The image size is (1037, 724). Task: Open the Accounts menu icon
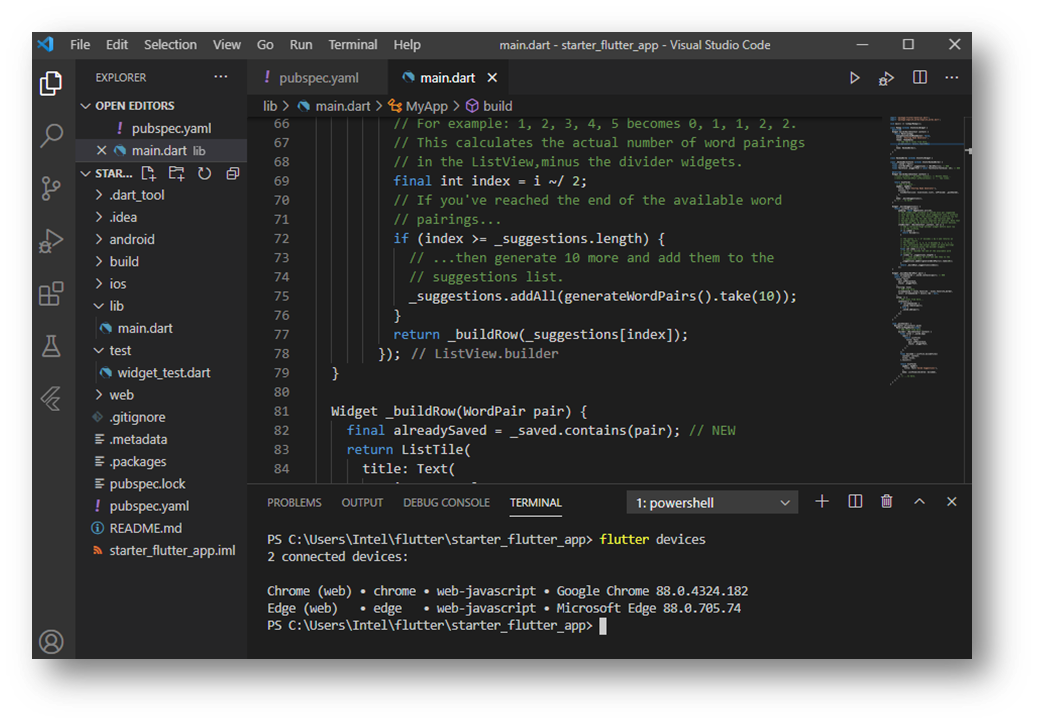tap(51, 641)
